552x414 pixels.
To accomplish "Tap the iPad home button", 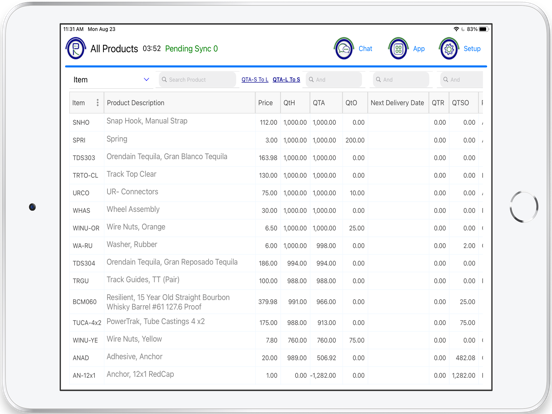I will (524, 207).
